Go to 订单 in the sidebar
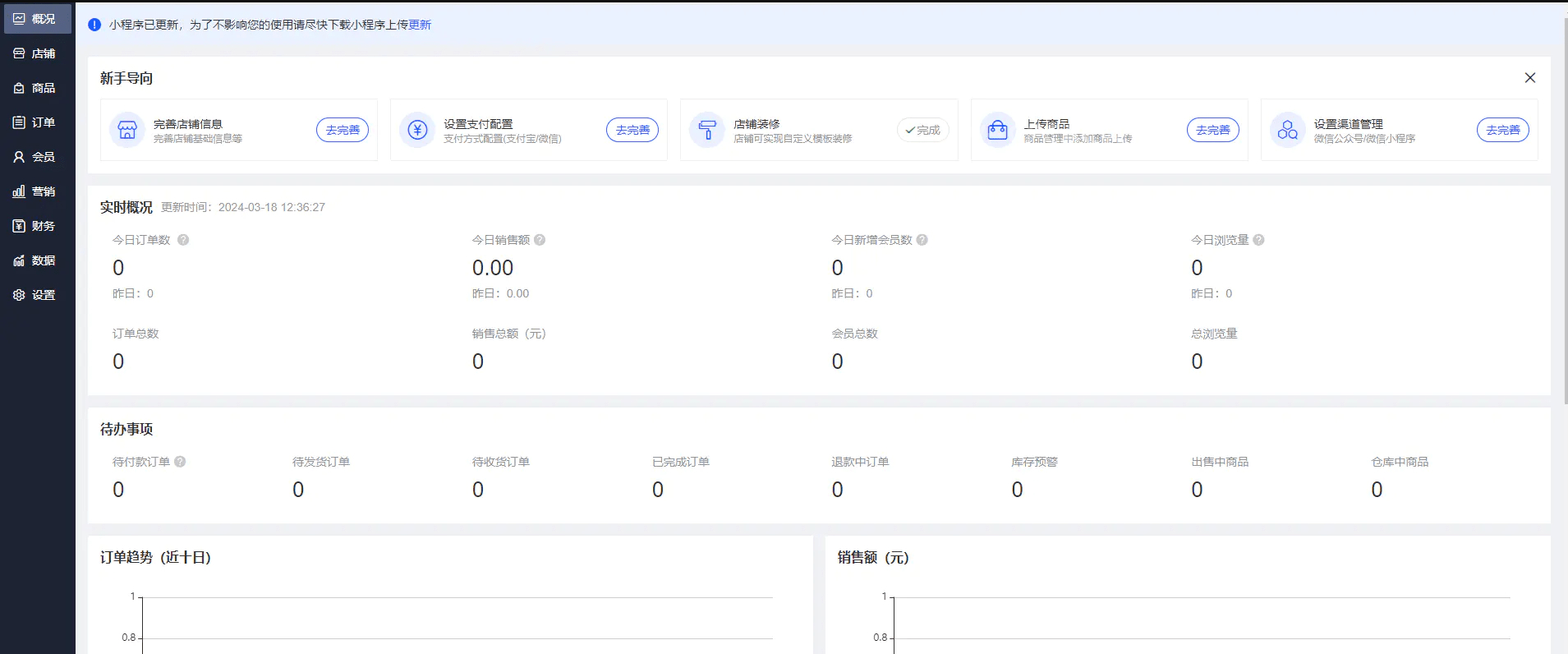Image resolution: width=1568 pixels, height=654 pixels. tap(36, 122)
